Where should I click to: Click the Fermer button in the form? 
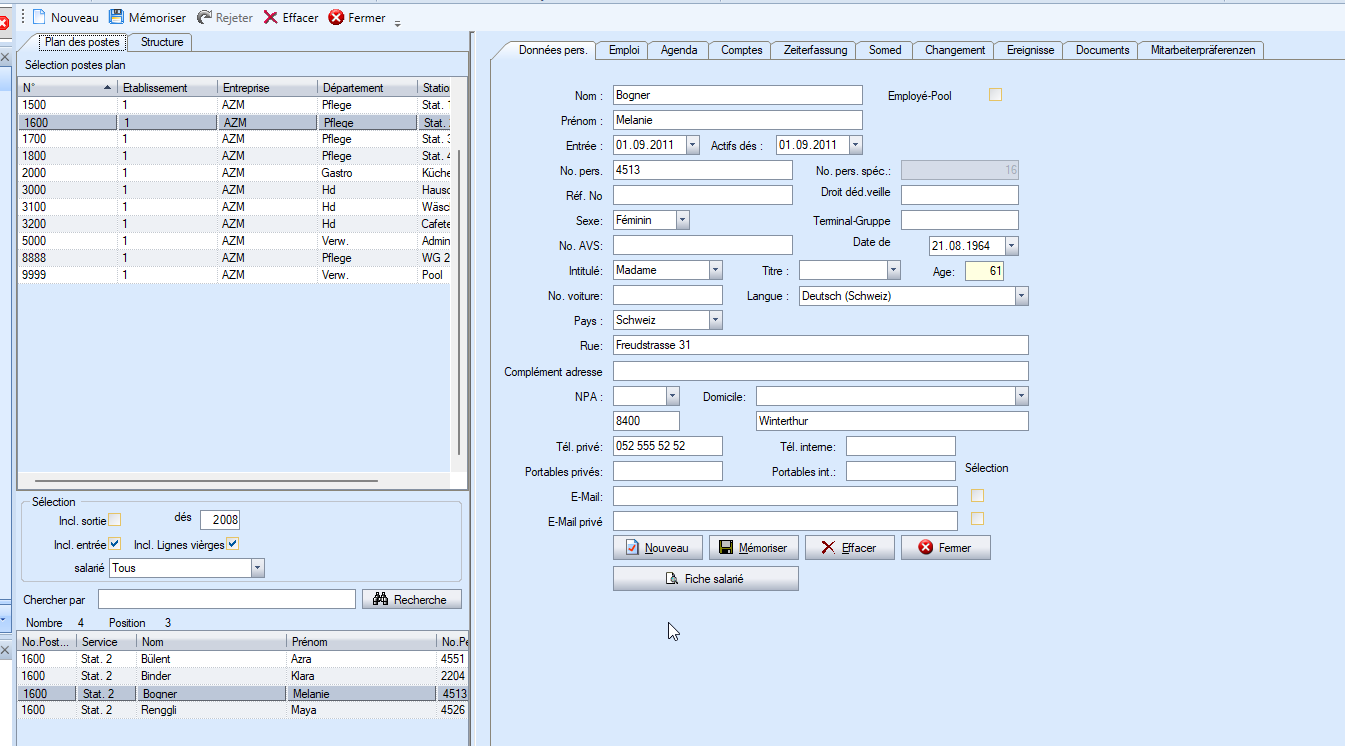(945, 548)
